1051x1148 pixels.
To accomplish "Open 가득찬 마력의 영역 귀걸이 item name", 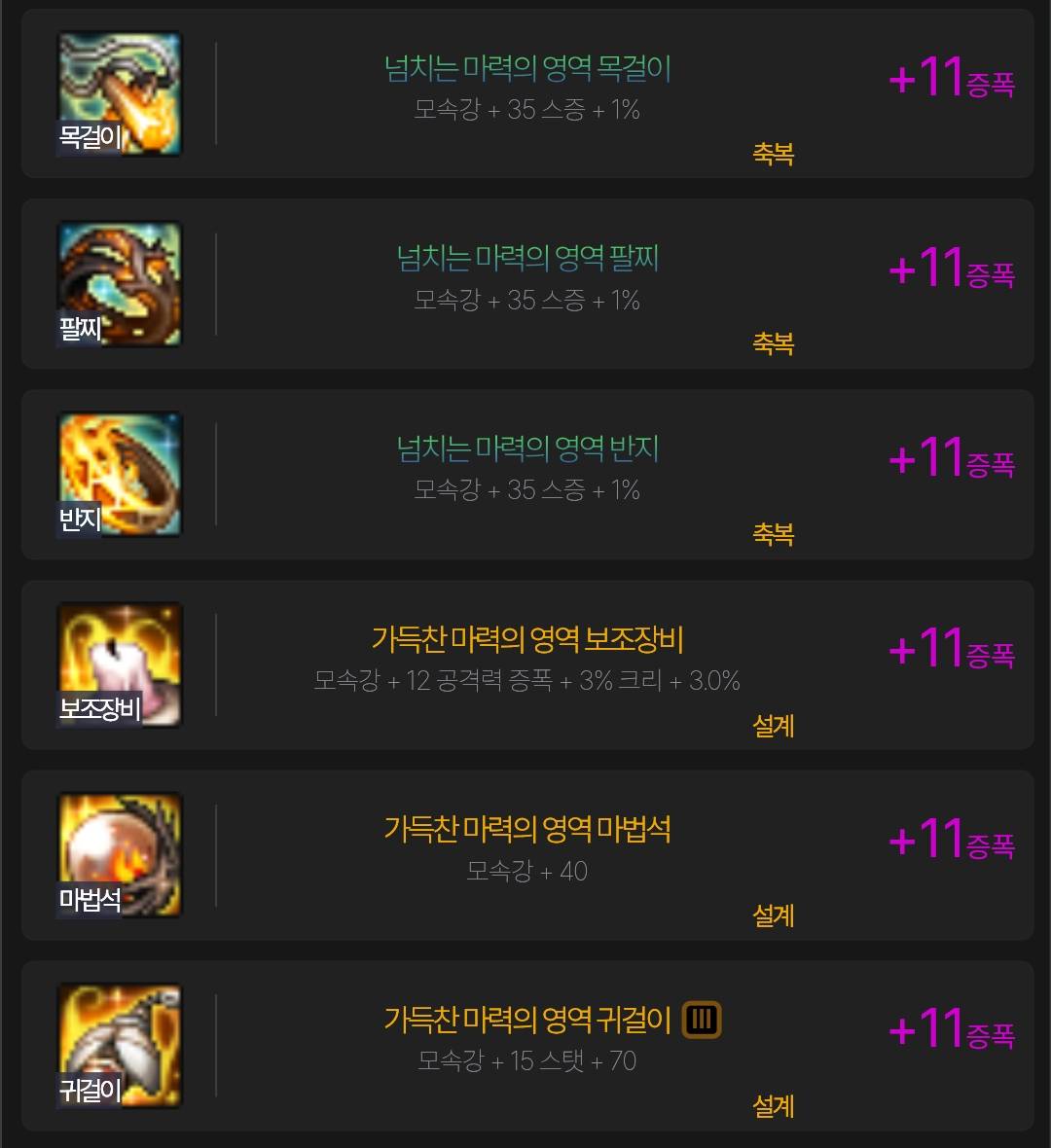I will (x=527, y=1020).
